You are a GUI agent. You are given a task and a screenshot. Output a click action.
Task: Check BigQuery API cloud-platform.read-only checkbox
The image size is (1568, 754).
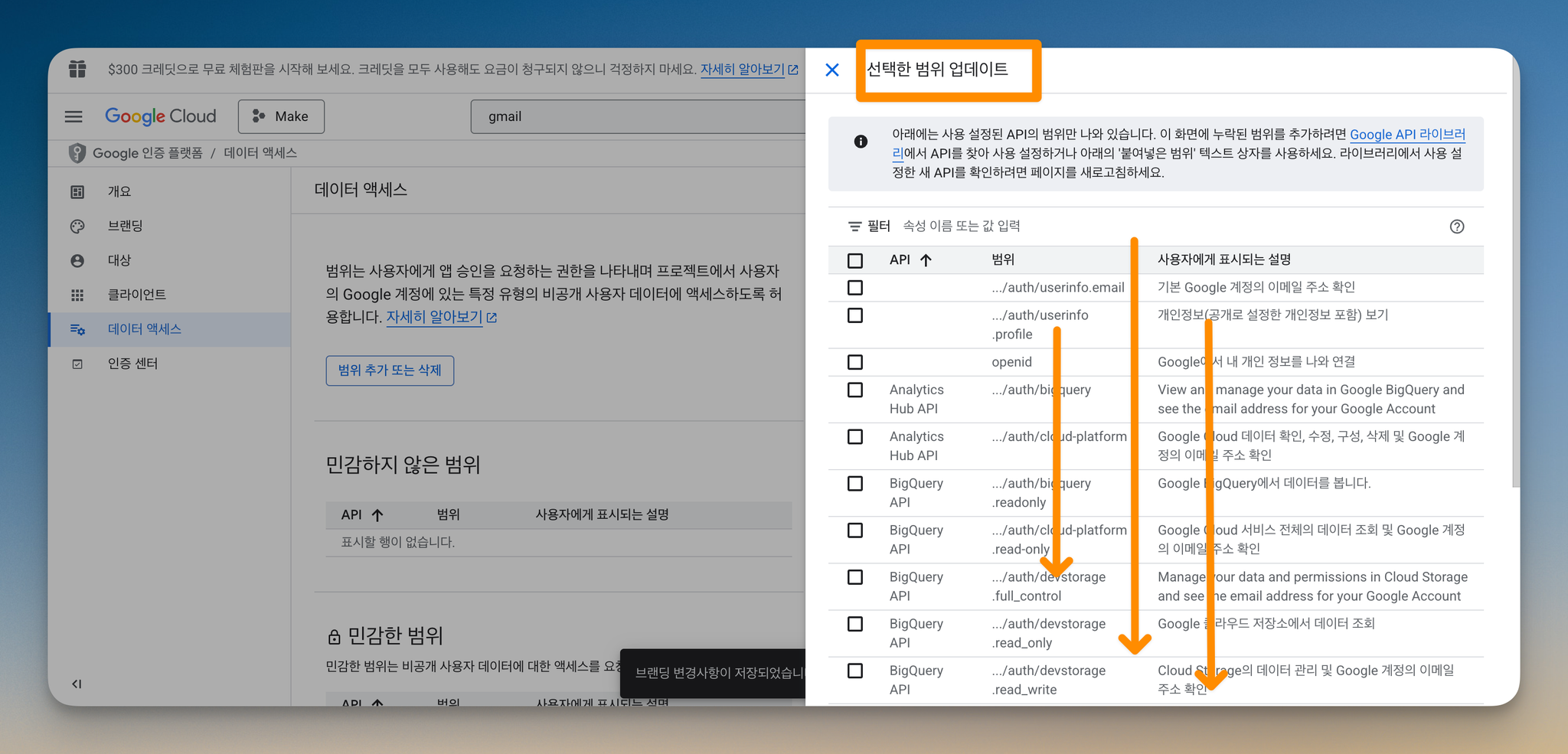pyautogui.click(x=855, y=530)
